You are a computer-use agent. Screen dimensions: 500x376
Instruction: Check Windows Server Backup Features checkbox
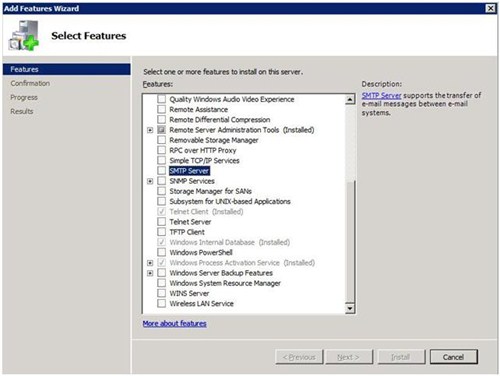(162, 273)
